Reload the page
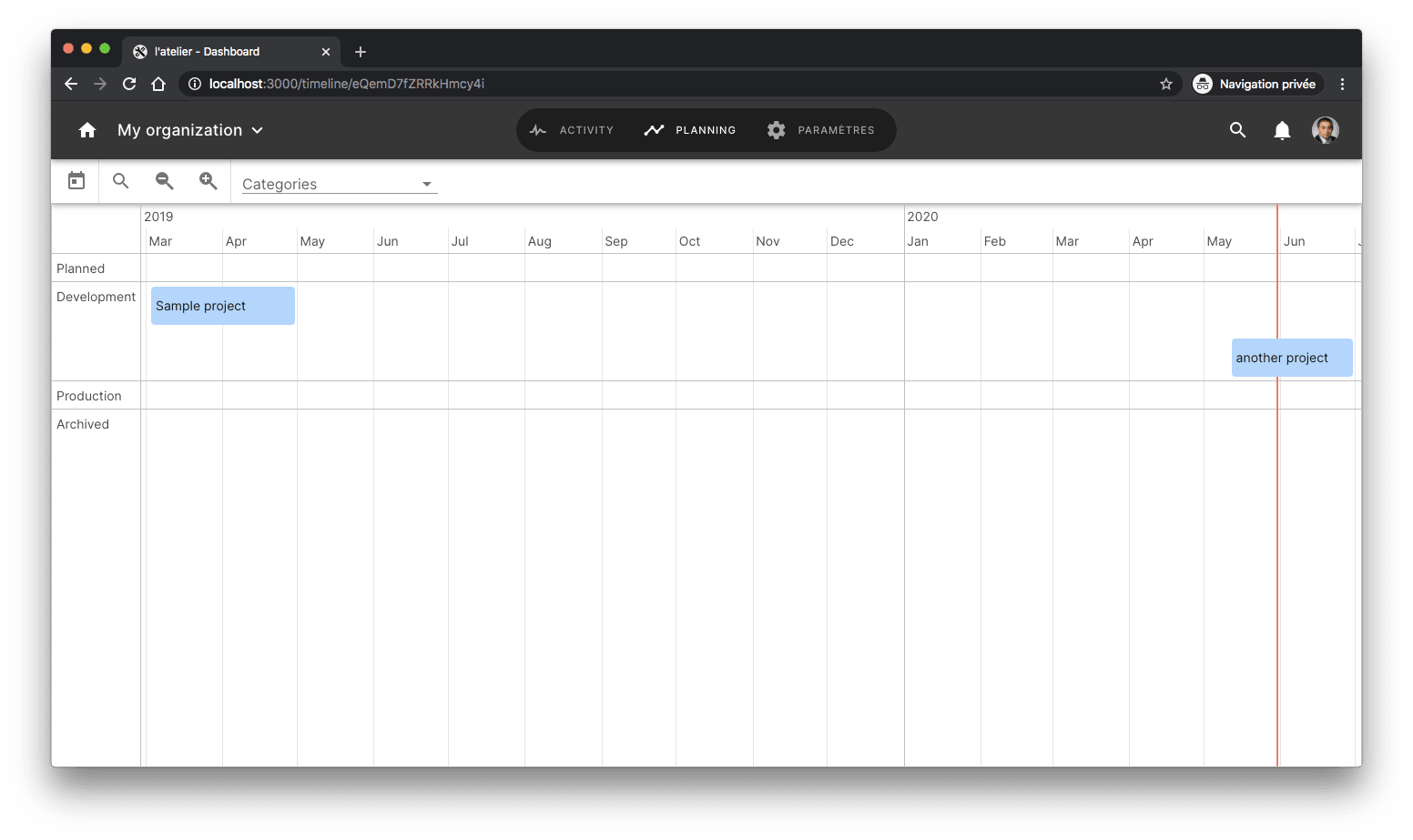Image resolution: width=1413 pixels, height=840 pixels. coord(129,84)
